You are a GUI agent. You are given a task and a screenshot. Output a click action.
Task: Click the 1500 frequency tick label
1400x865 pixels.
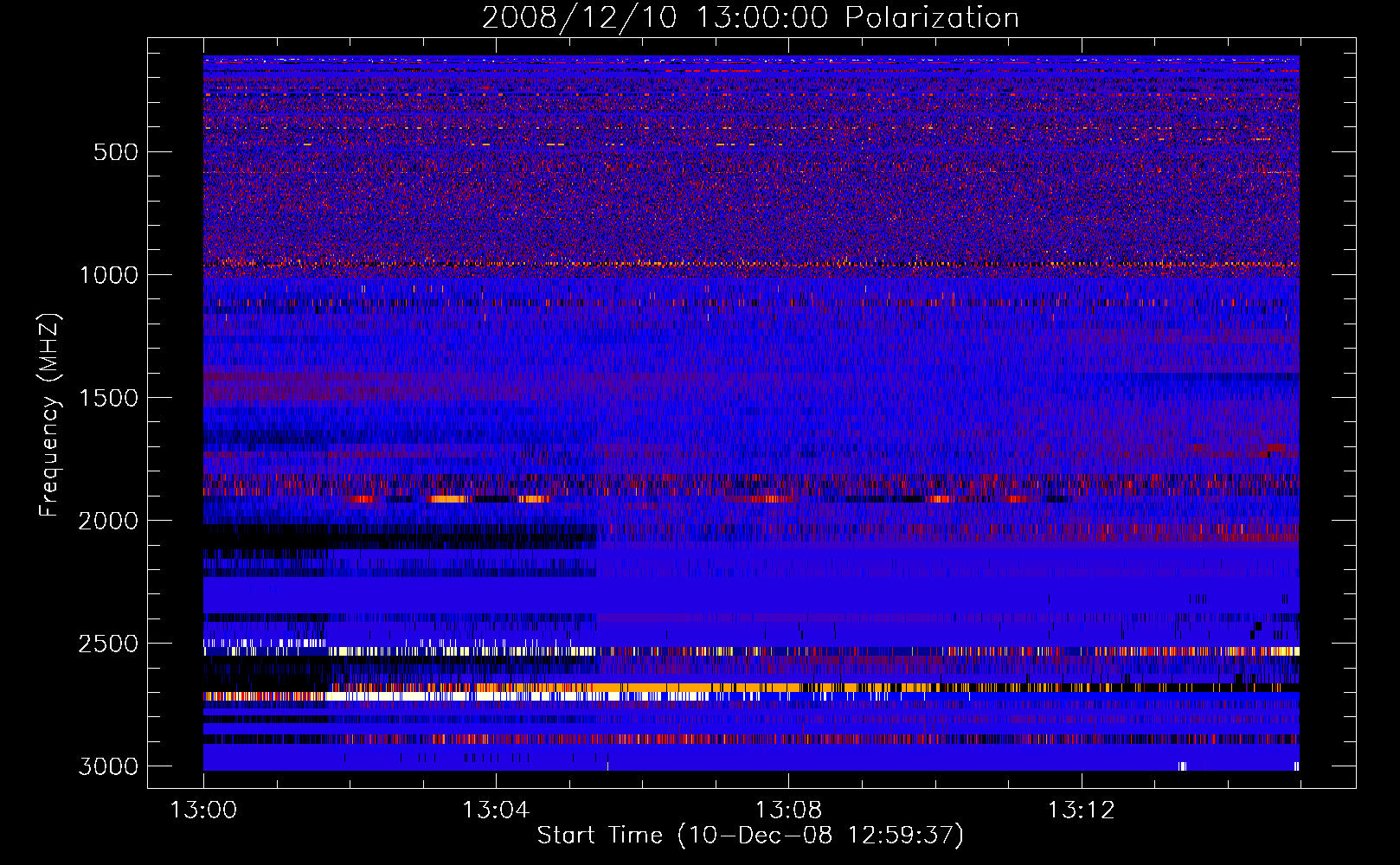[x=108, y=398]
